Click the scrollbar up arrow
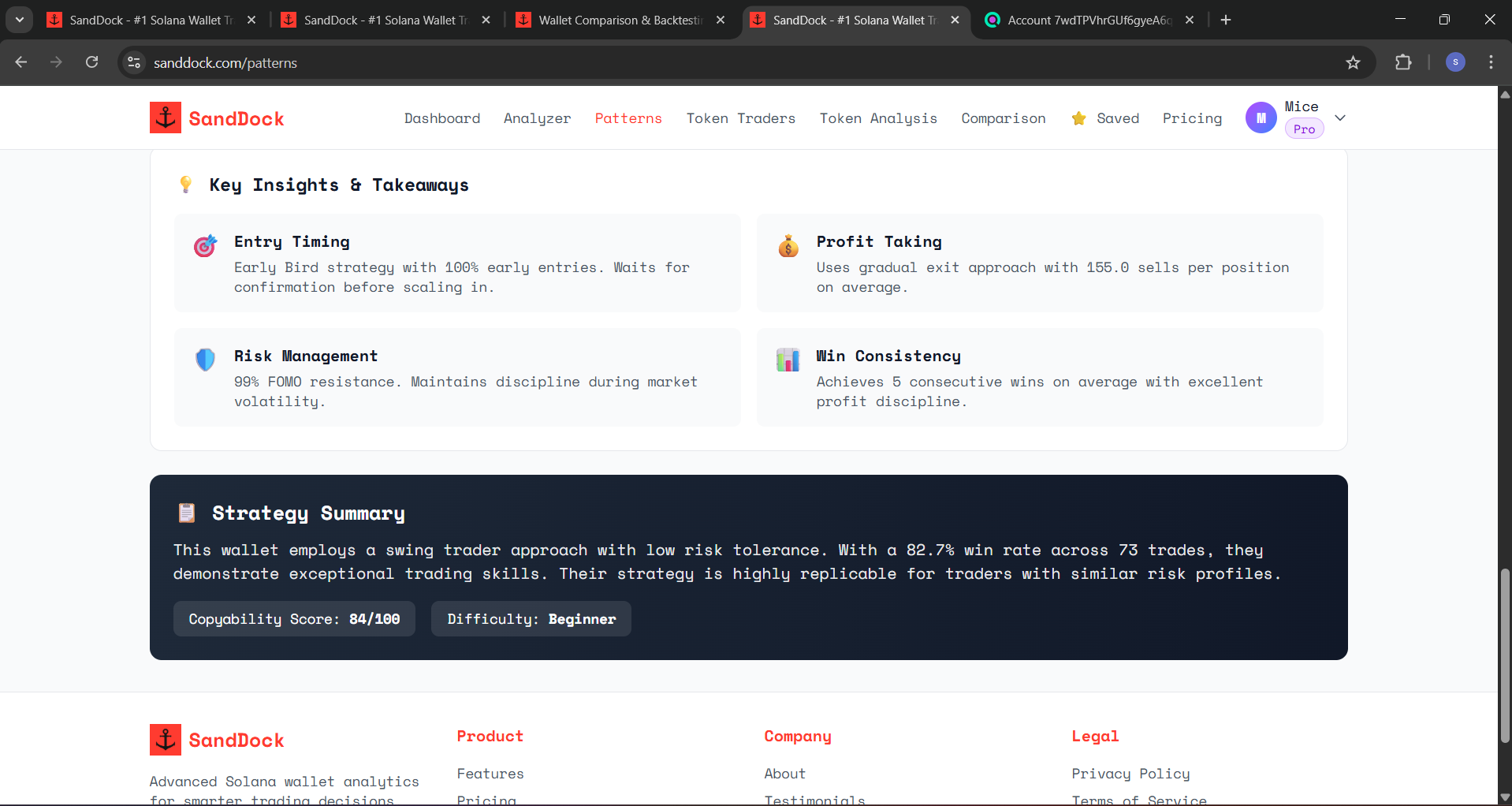 pos(1505,94)
